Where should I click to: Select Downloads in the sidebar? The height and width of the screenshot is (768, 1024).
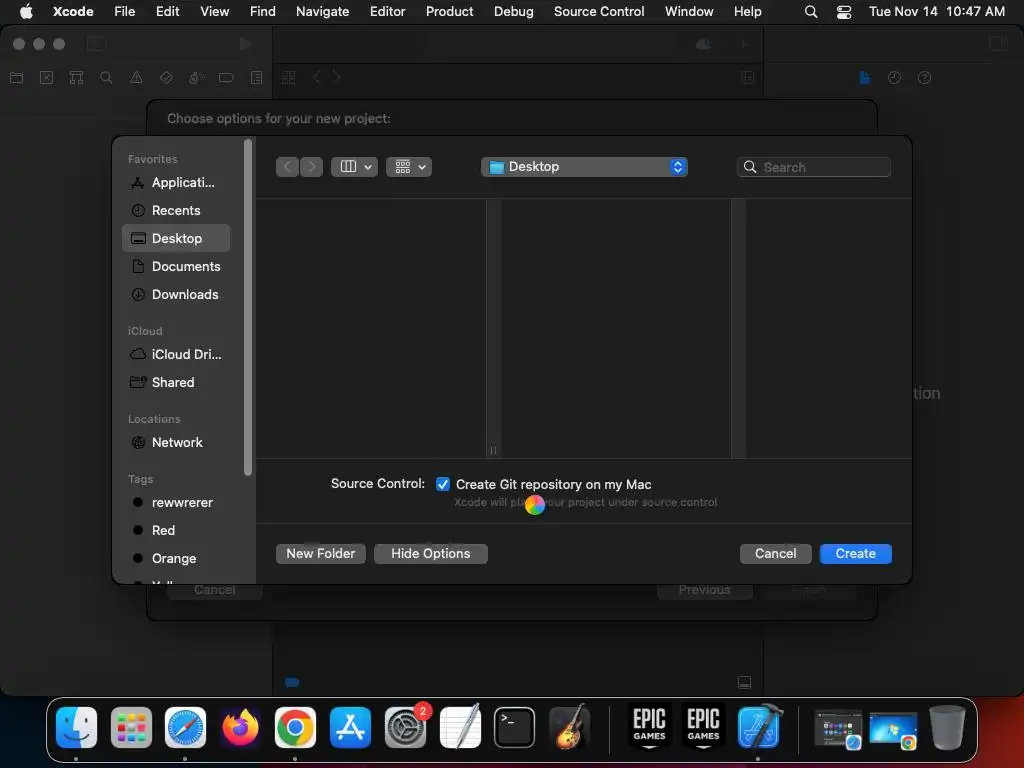click(x=176, y=295)
